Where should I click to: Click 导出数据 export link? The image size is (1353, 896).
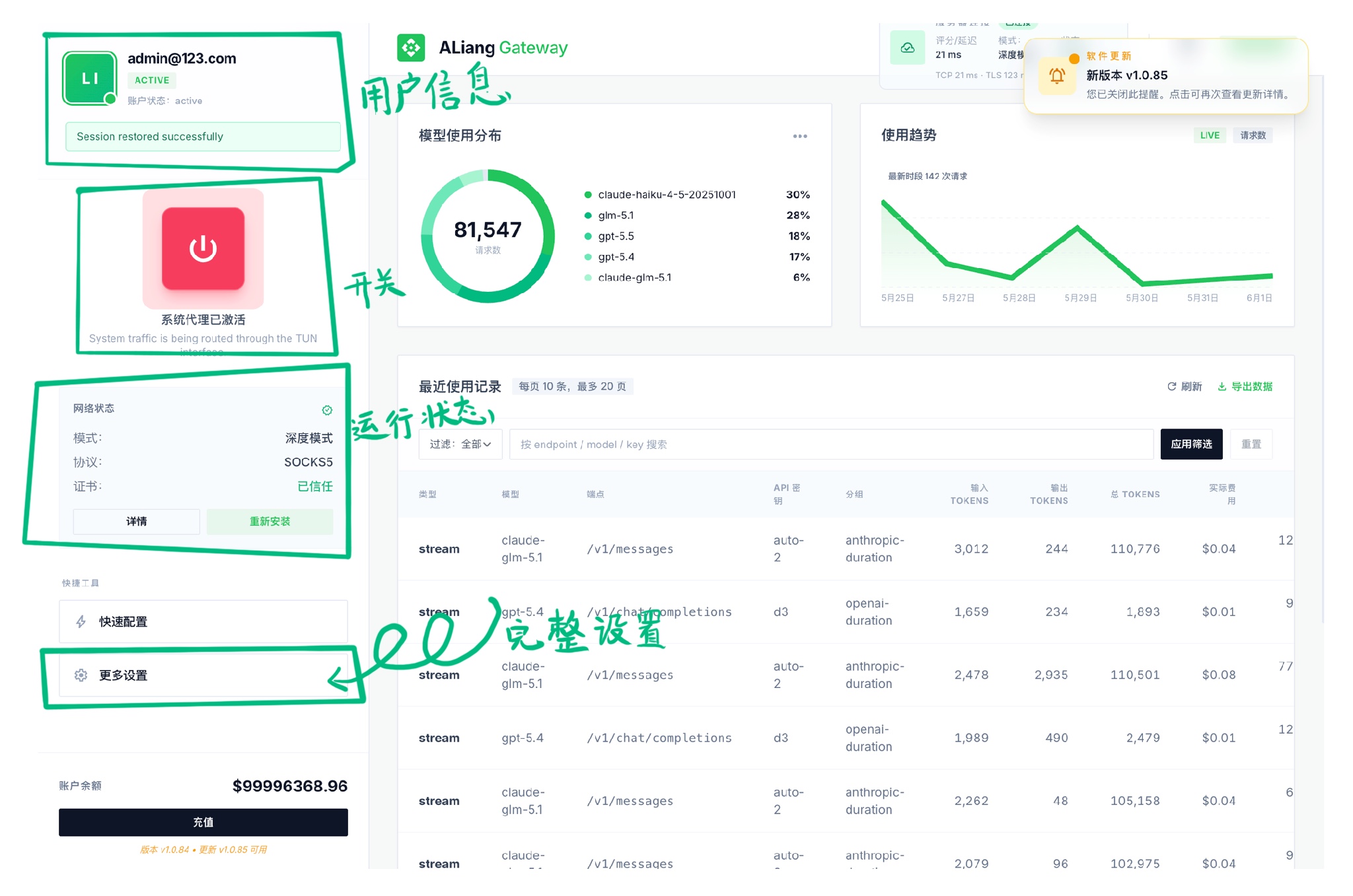pos(1245,386)
